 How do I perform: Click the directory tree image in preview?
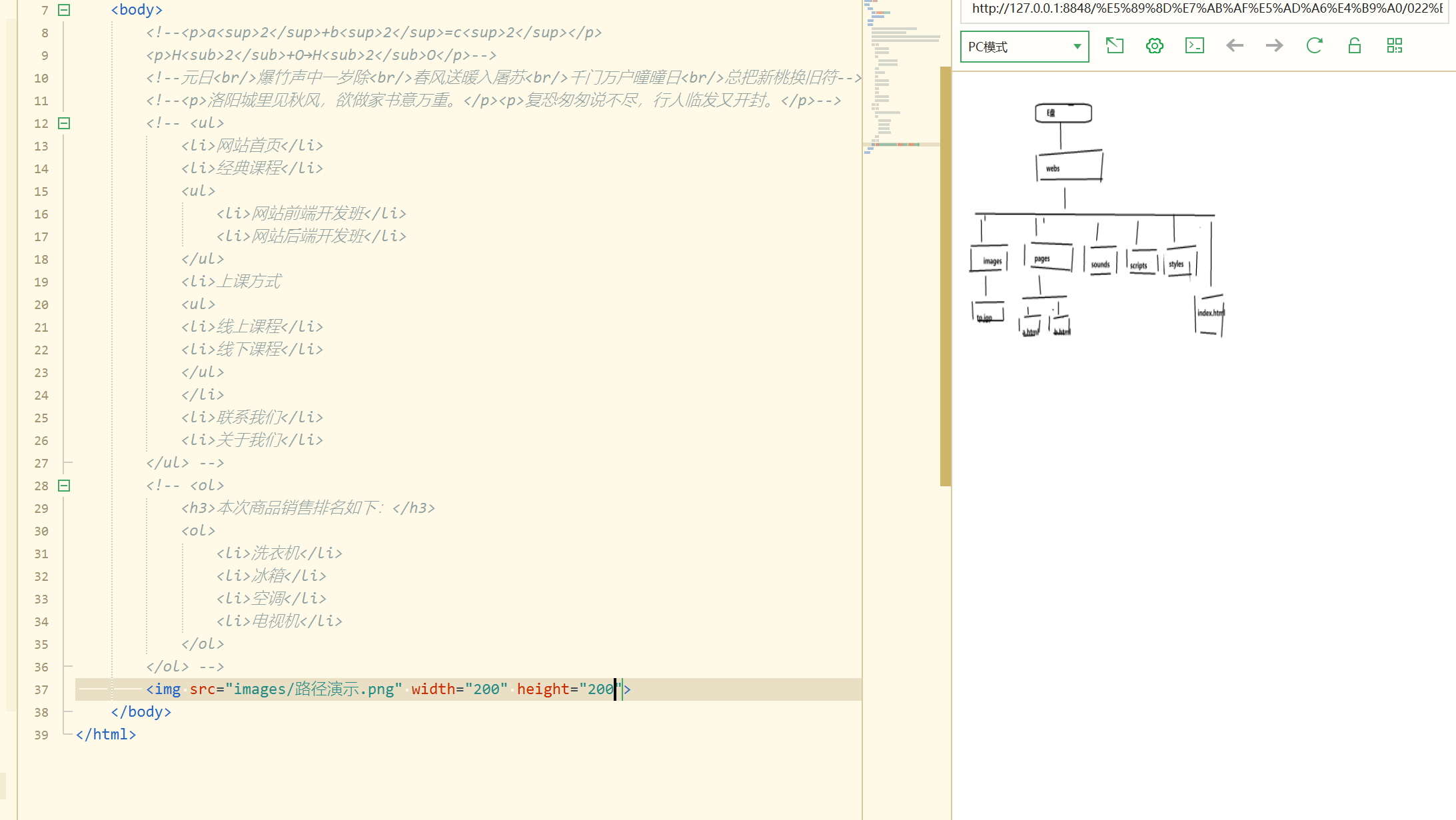click(1097, 220)
